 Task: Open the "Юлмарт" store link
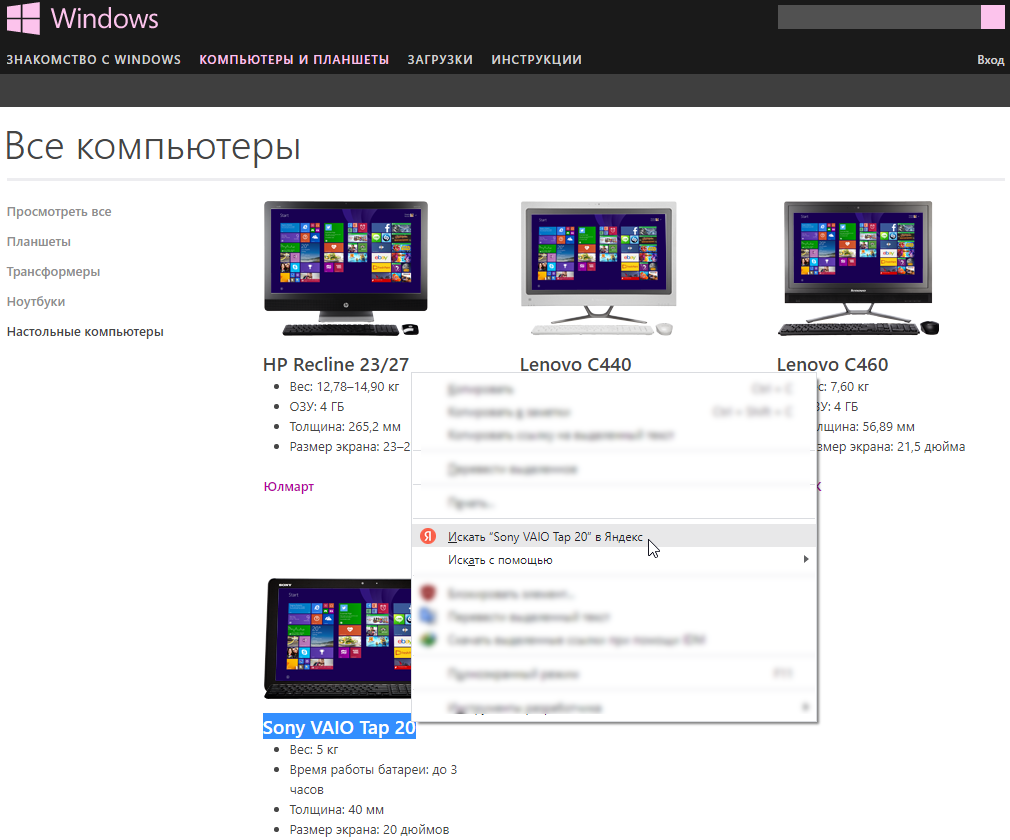[288, 487]
